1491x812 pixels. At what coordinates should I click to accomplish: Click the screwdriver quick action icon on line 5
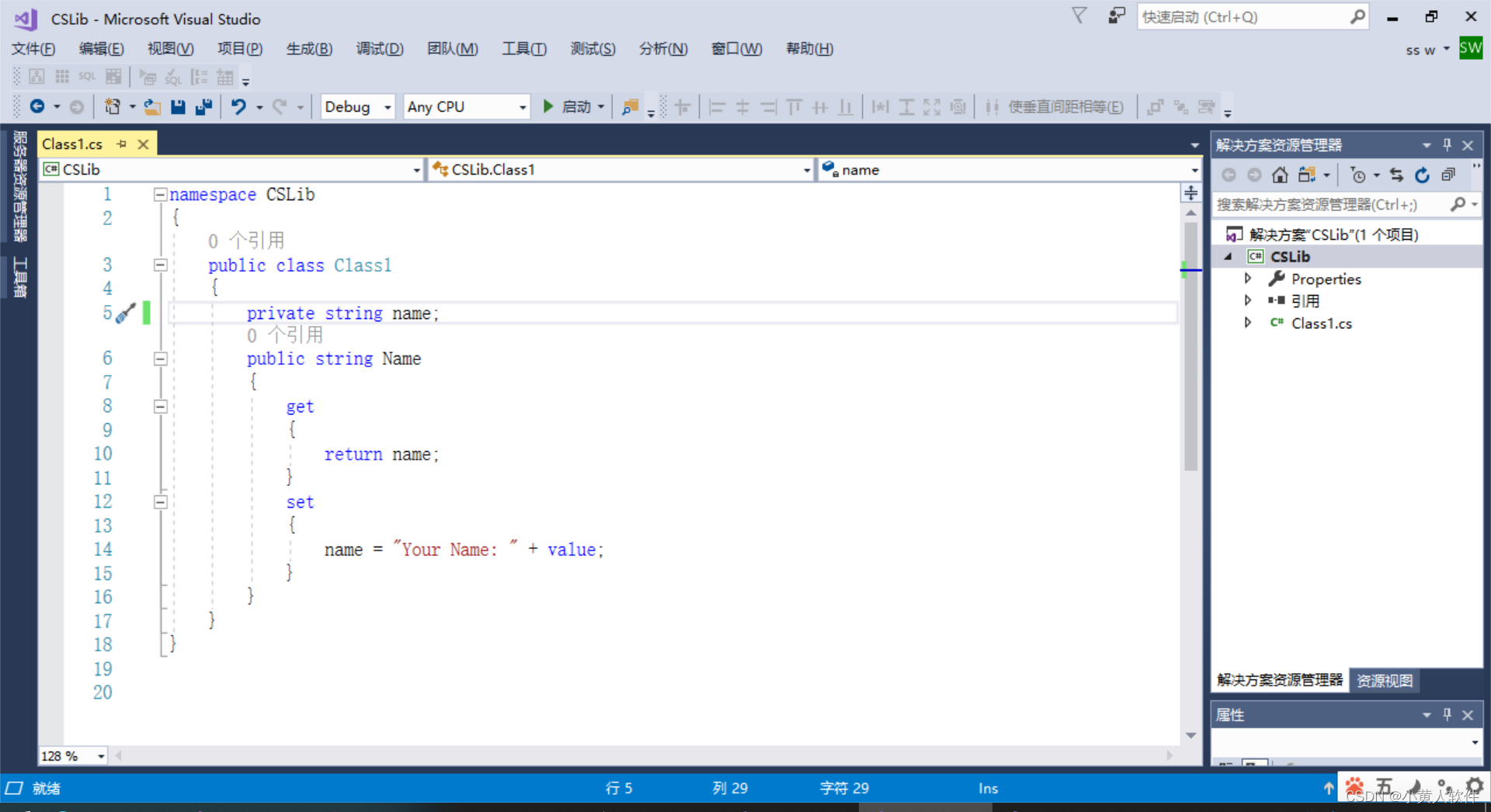tap(126, 313)
